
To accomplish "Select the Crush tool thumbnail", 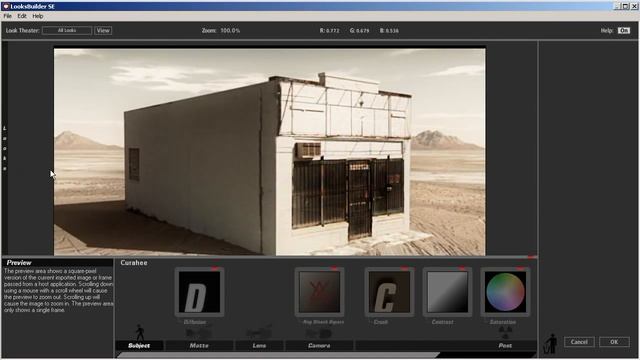I will pos(389,292).
